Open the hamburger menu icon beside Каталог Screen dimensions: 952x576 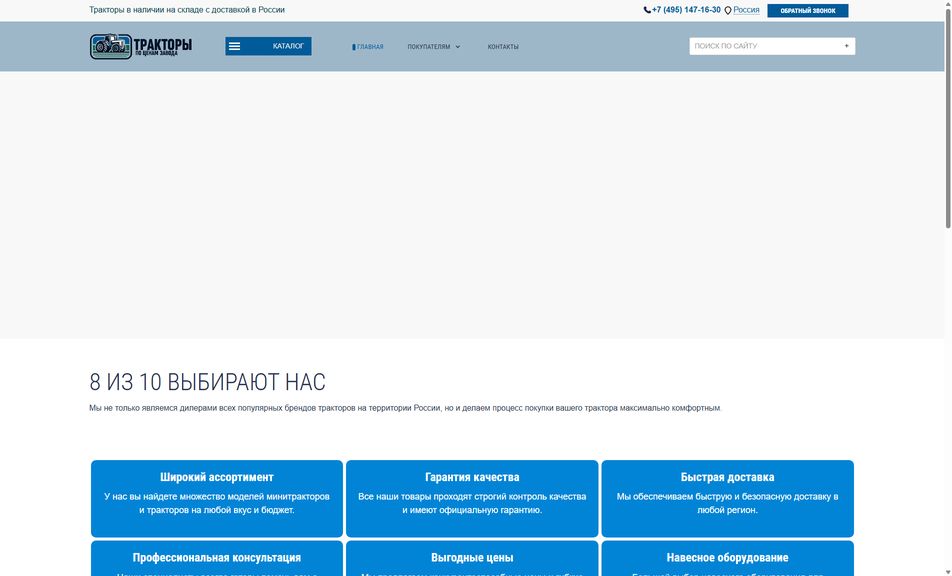[234, 46]
